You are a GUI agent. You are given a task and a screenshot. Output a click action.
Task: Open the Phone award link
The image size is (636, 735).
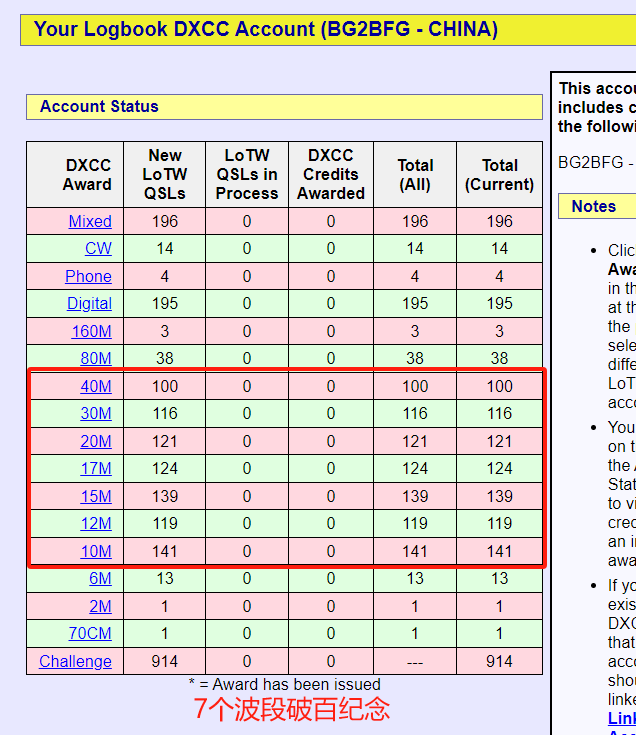tap(88, 276)
